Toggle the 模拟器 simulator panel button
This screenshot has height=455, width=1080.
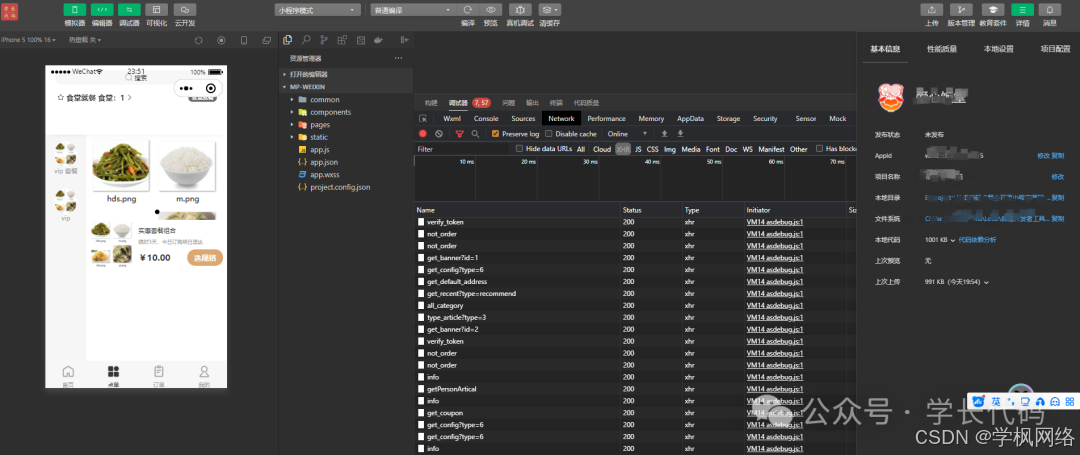74,10
